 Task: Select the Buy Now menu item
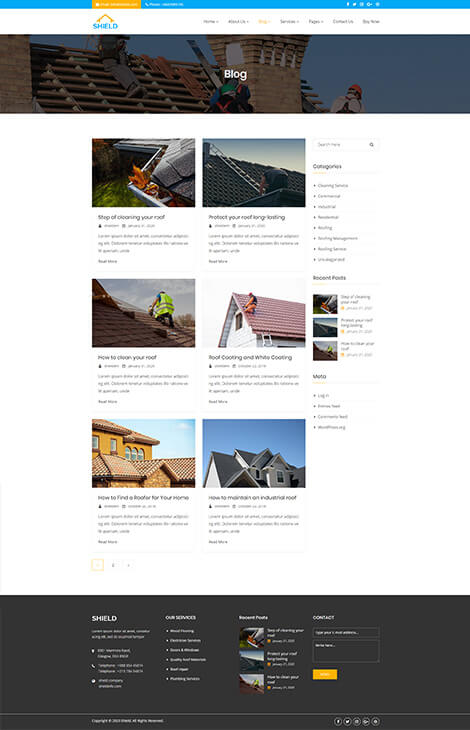click(x=371, y=21)
